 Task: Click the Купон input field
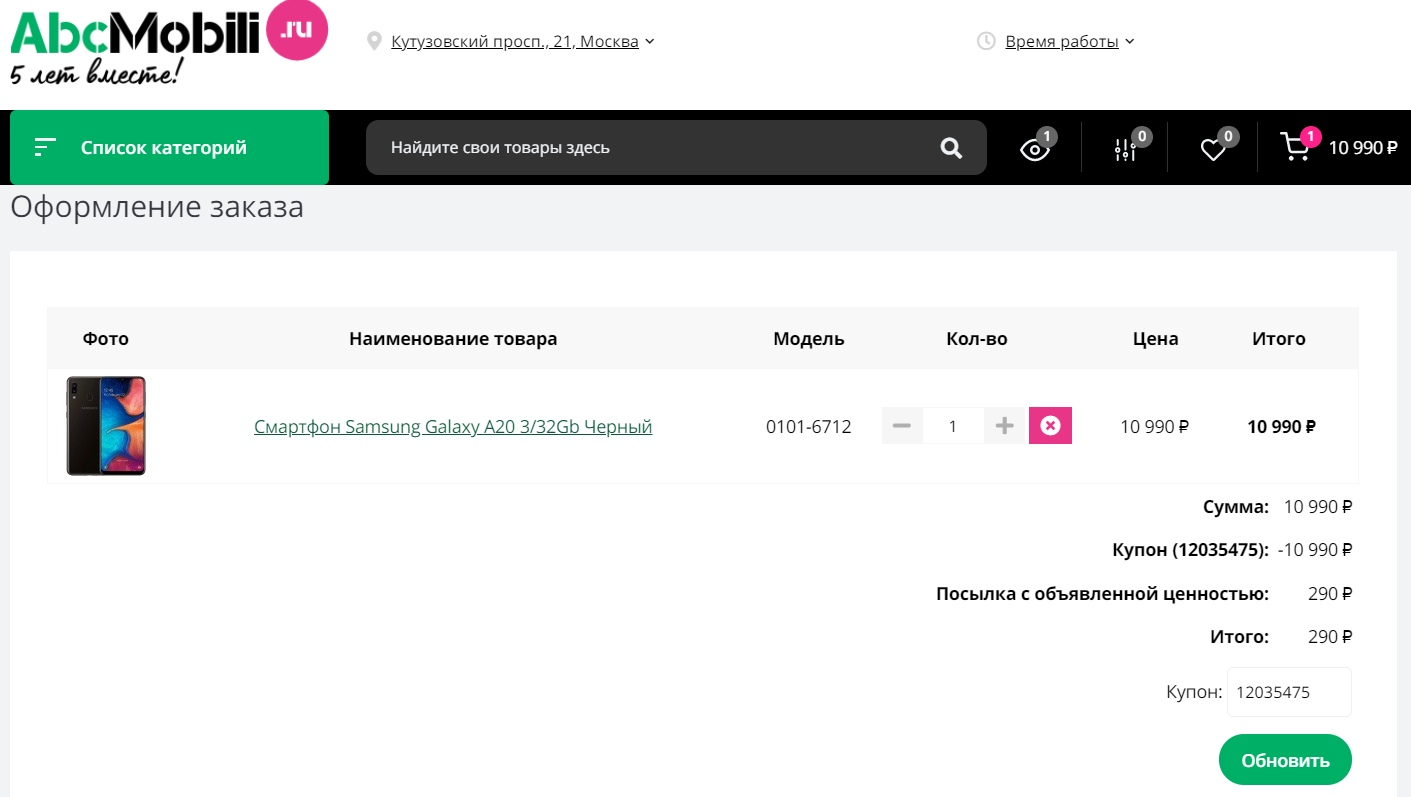point(1289,692)
